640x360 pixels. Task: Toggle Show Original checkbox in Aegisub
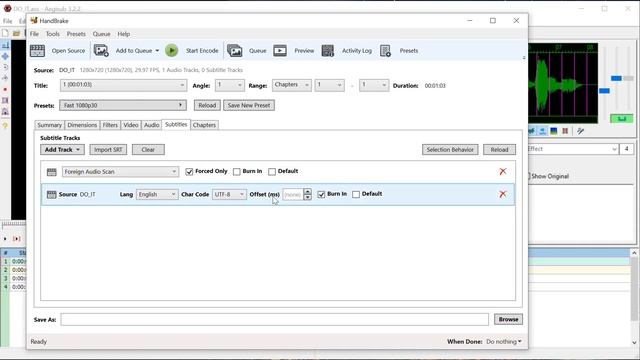(x=528, y=176)
